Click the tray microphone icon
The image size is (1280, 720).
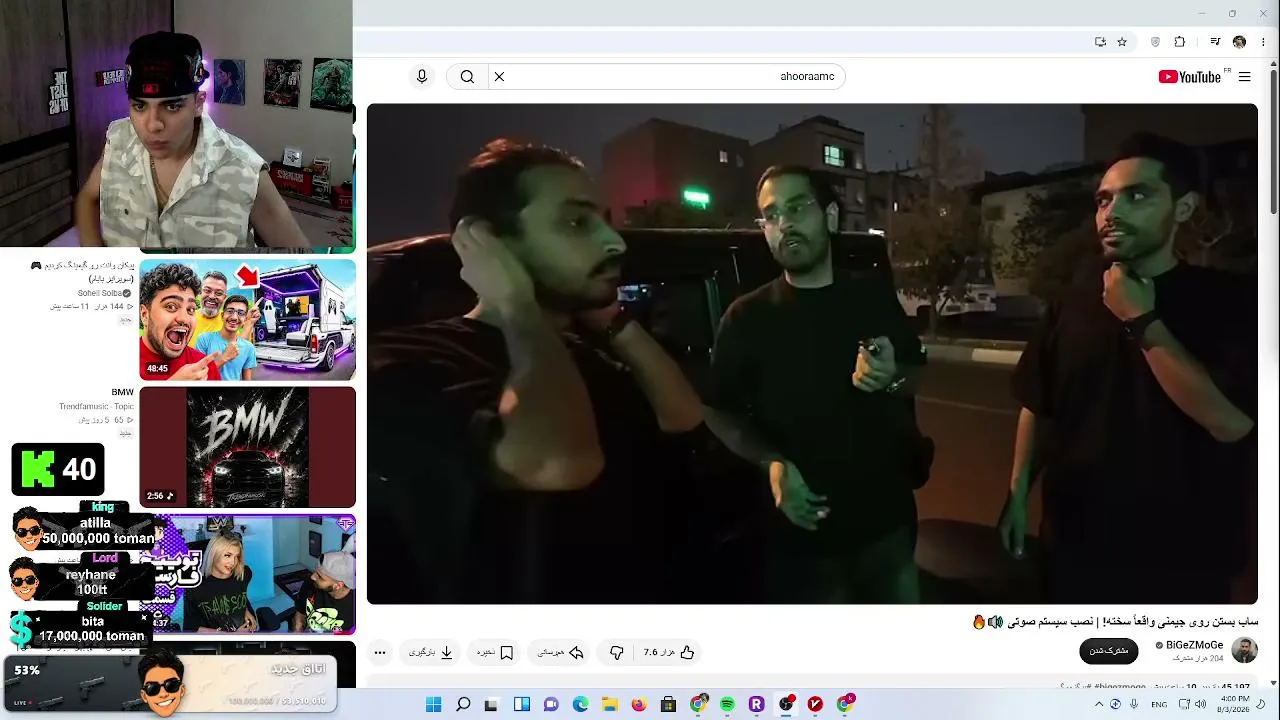[1135, 704]
